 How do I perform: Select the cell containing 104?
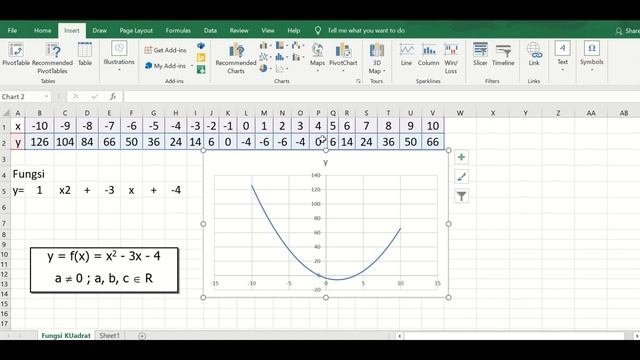click(x=65, y=142)
